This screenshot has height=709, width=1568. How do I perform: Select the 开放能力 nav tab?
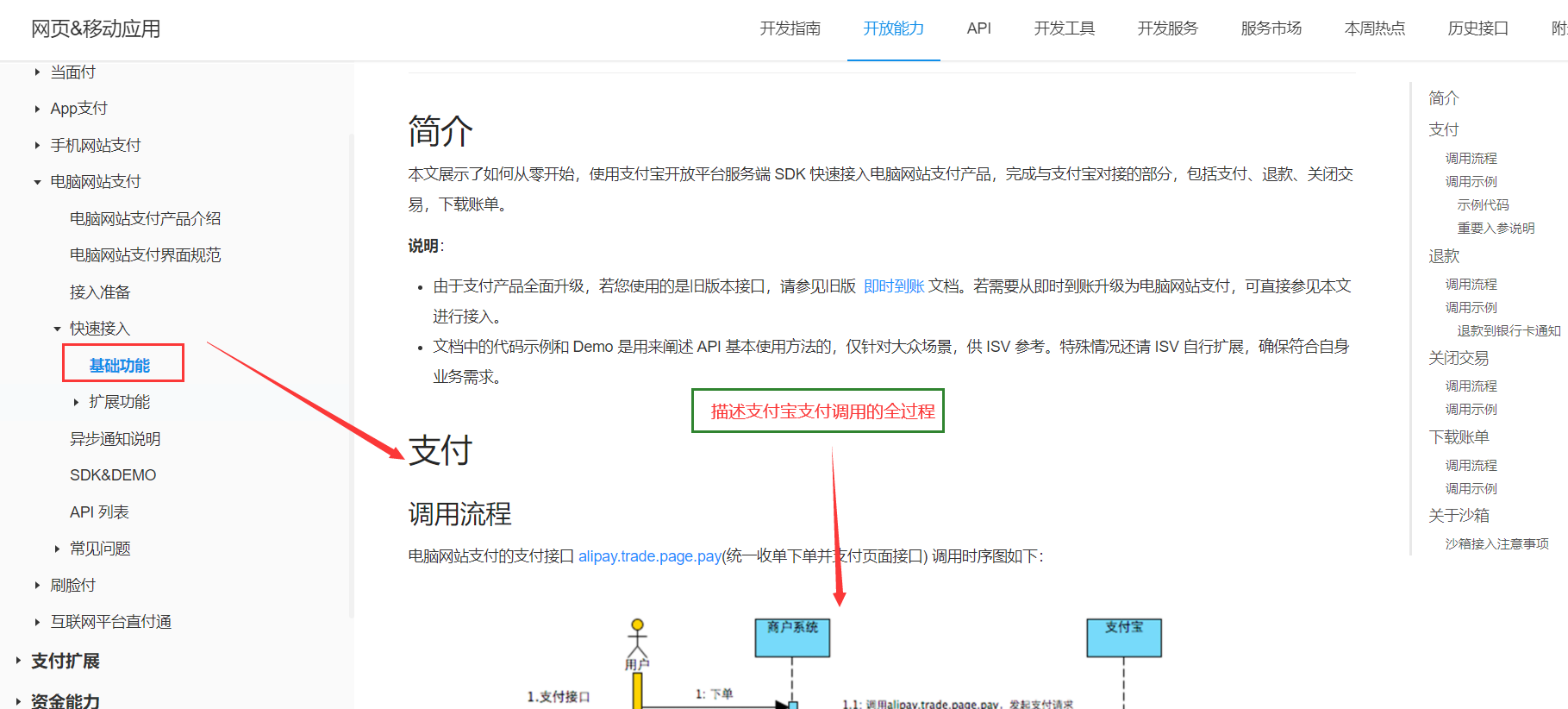point(894,28)
